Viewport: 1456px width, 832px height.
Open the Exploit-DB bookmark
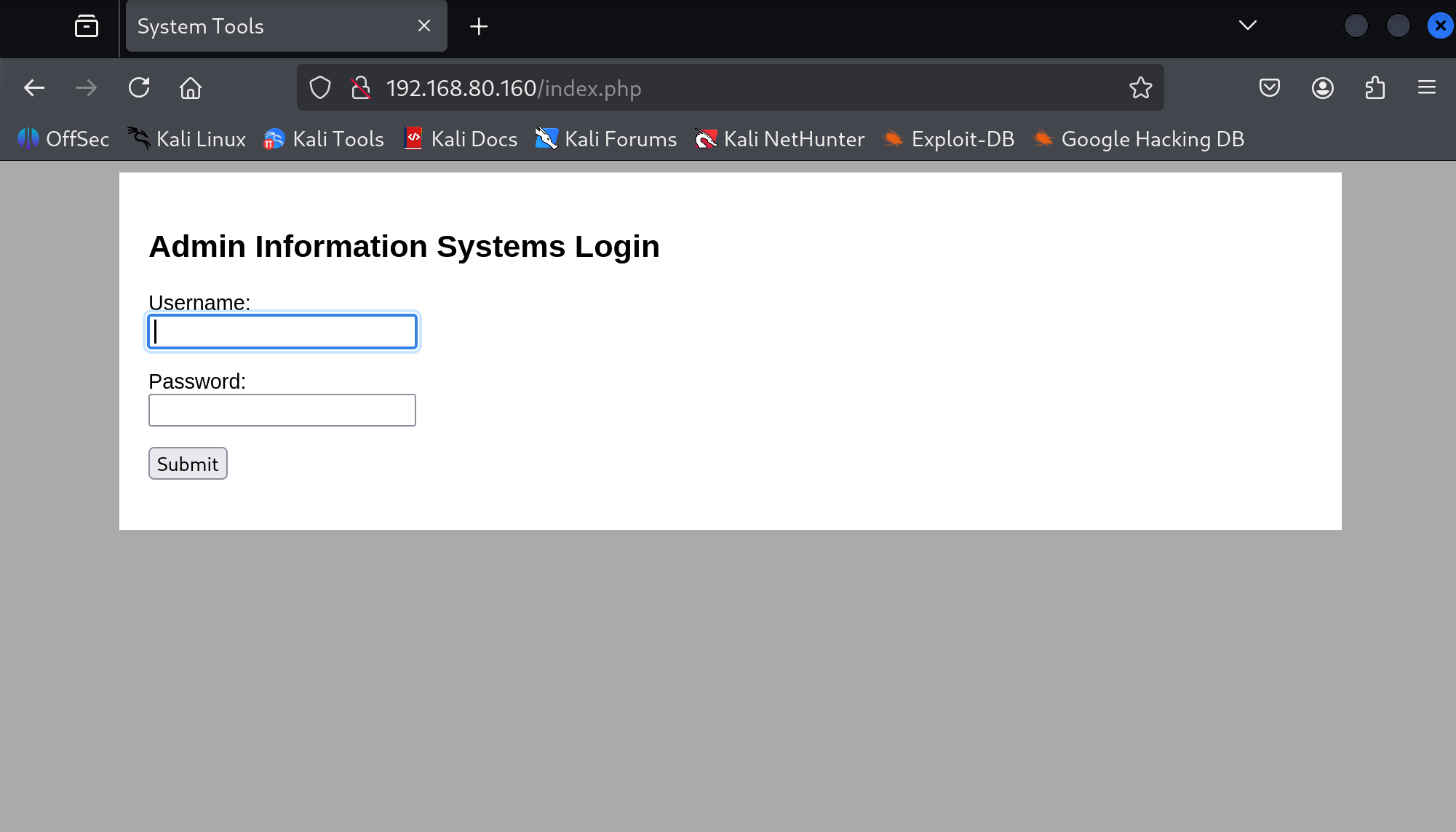pyautogui.click(x=949, y=139)
